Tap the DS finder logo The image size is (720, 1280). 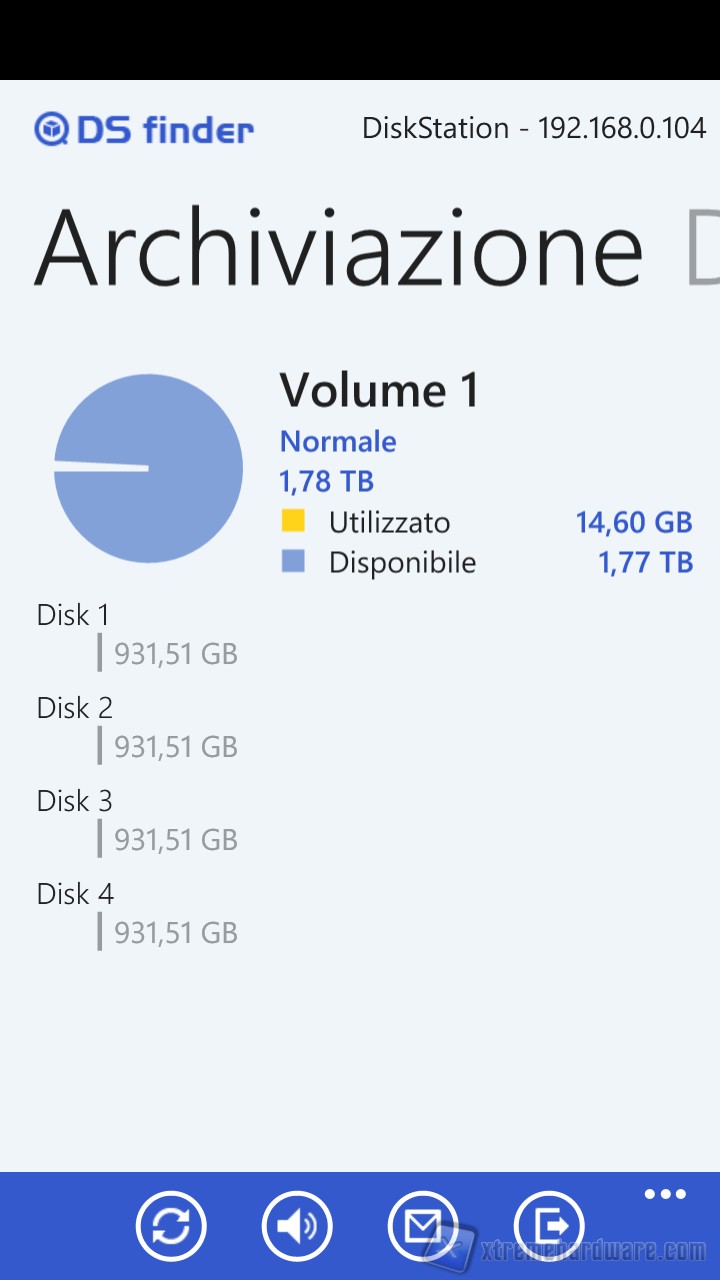144,129
